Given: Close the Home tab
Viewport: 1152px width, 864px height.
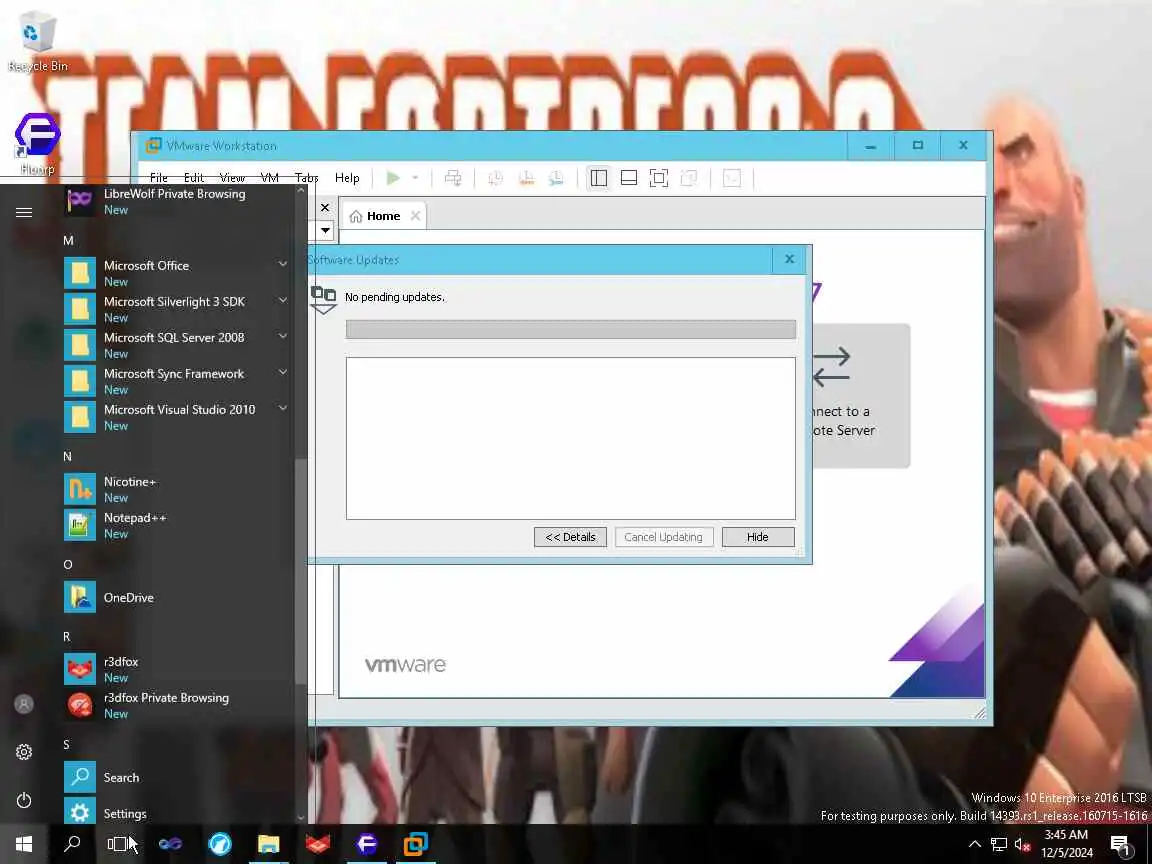Looking at the screenshot, I should (415, 216).
